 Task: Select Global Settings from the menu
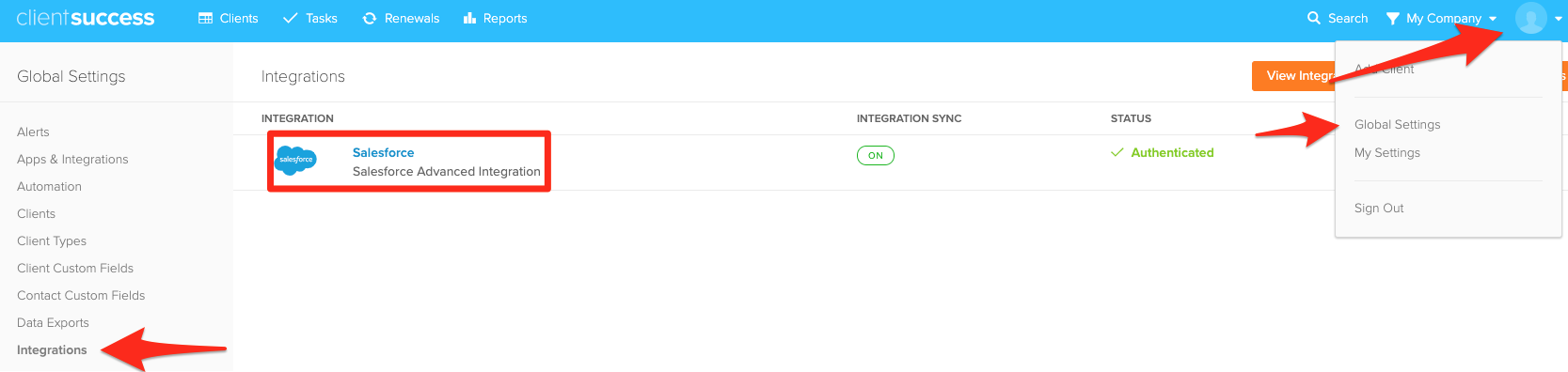pos(1397,124)
